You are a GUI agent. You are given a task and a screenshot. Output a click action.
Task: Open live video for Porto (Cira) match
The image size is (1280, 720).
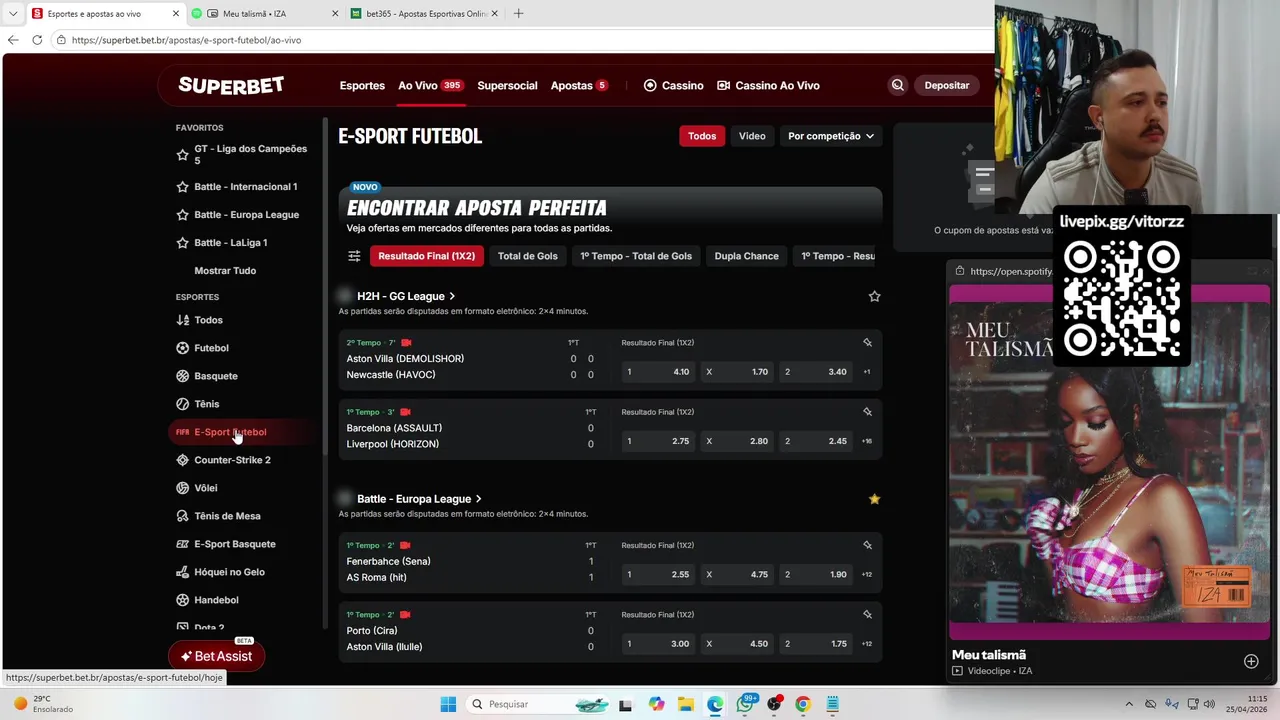point(405,614)
